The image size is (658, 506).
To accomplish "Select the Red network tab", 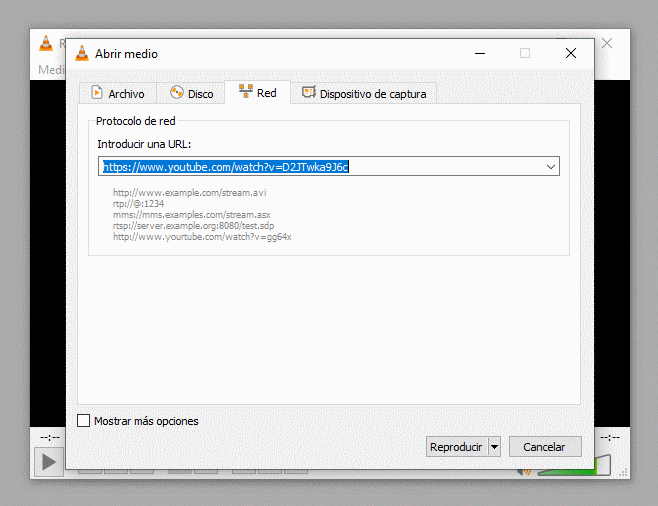I will [x=257, y=92].
